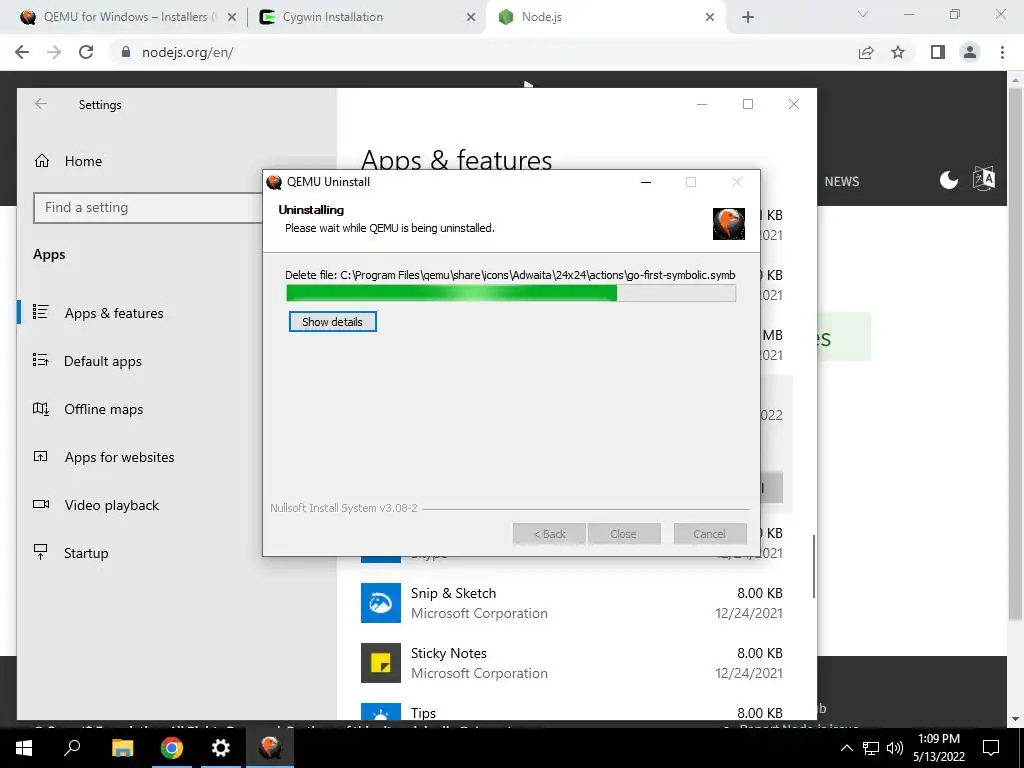Go back with the Settings back arrow

pos(41,104)
